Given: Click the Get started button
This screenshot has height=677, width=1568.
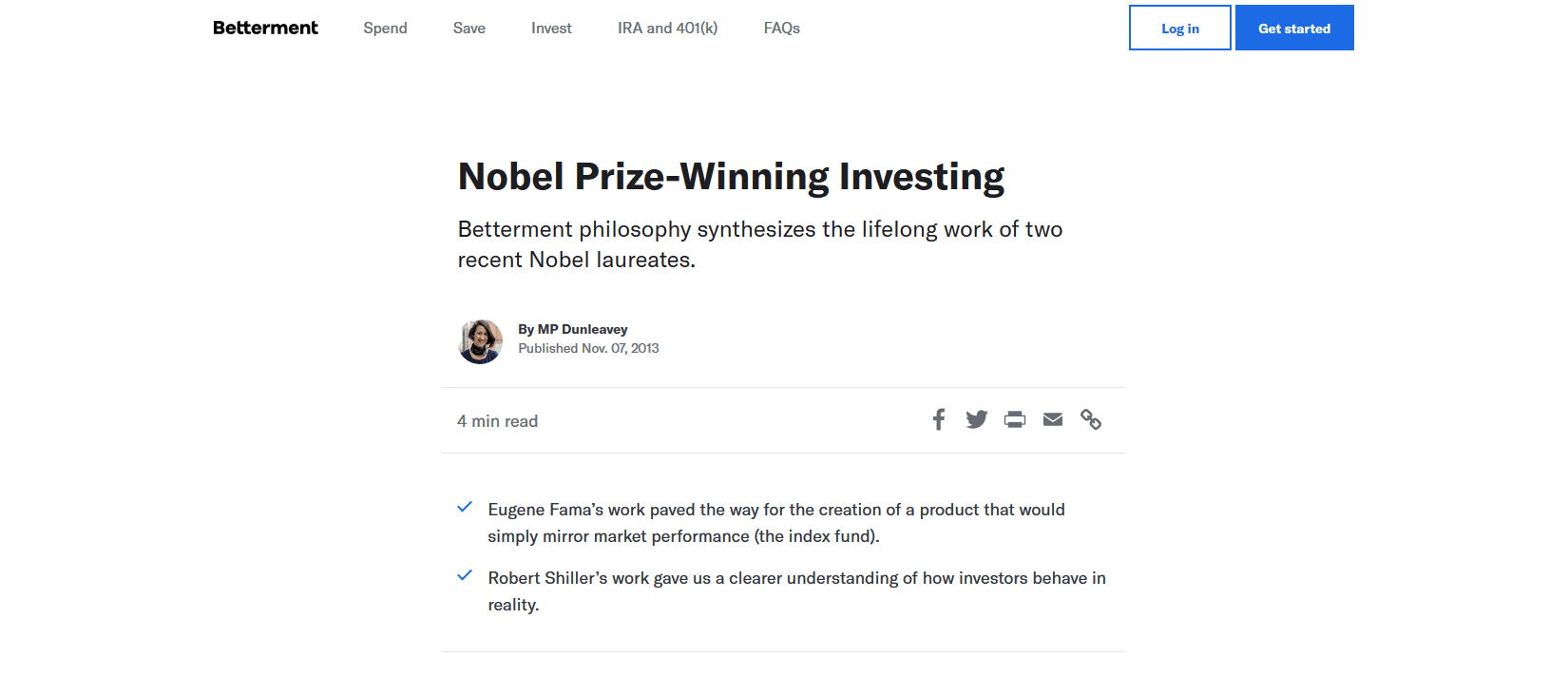Looking at the screenshot, I should tap(1294, 28).
